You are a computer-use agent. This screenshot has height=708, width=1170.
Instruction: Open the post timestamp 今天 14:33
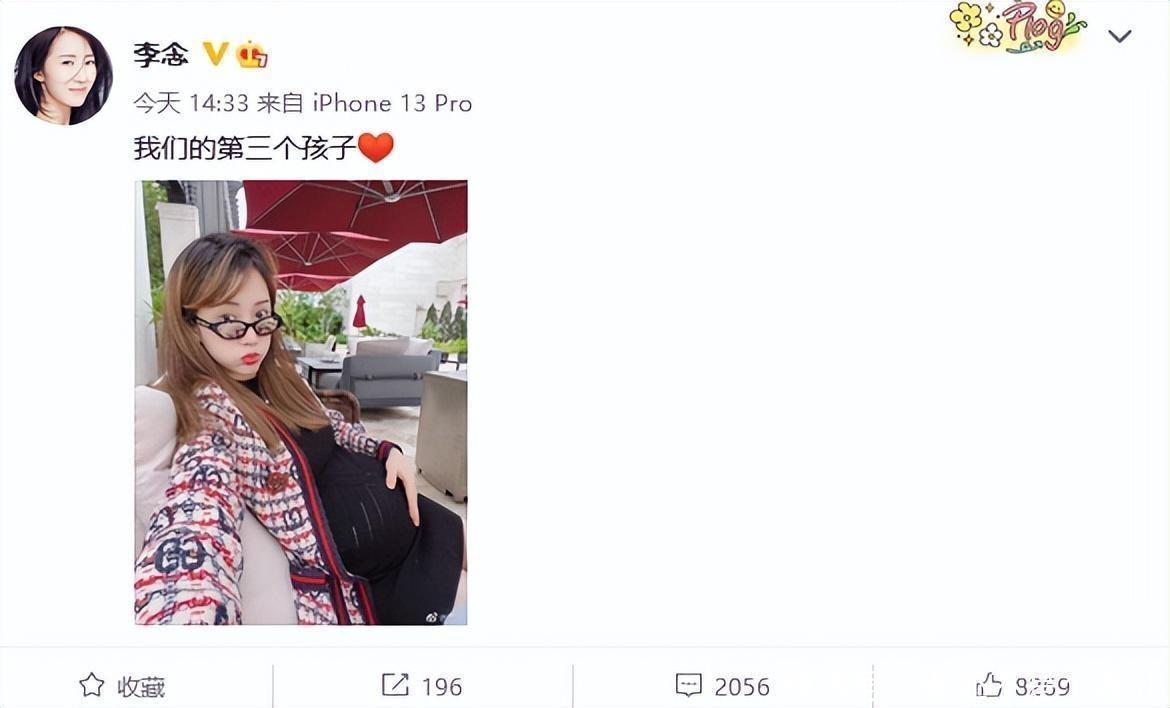coord(191,103)
